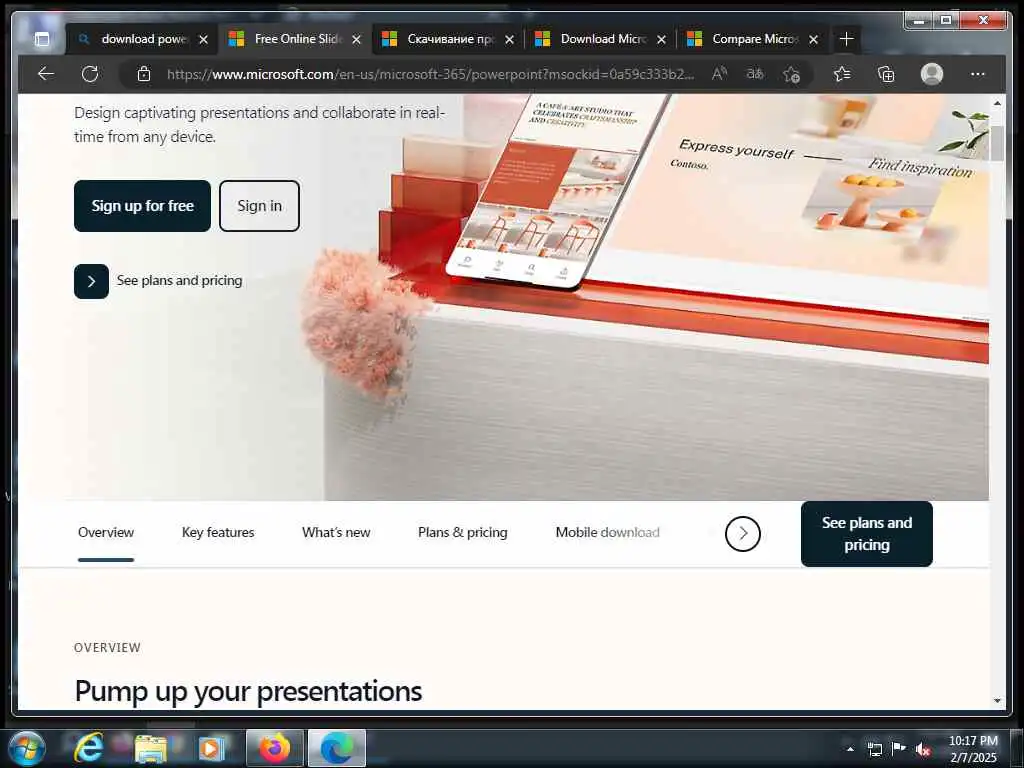Jump to the Key features section

pos(218,532)
